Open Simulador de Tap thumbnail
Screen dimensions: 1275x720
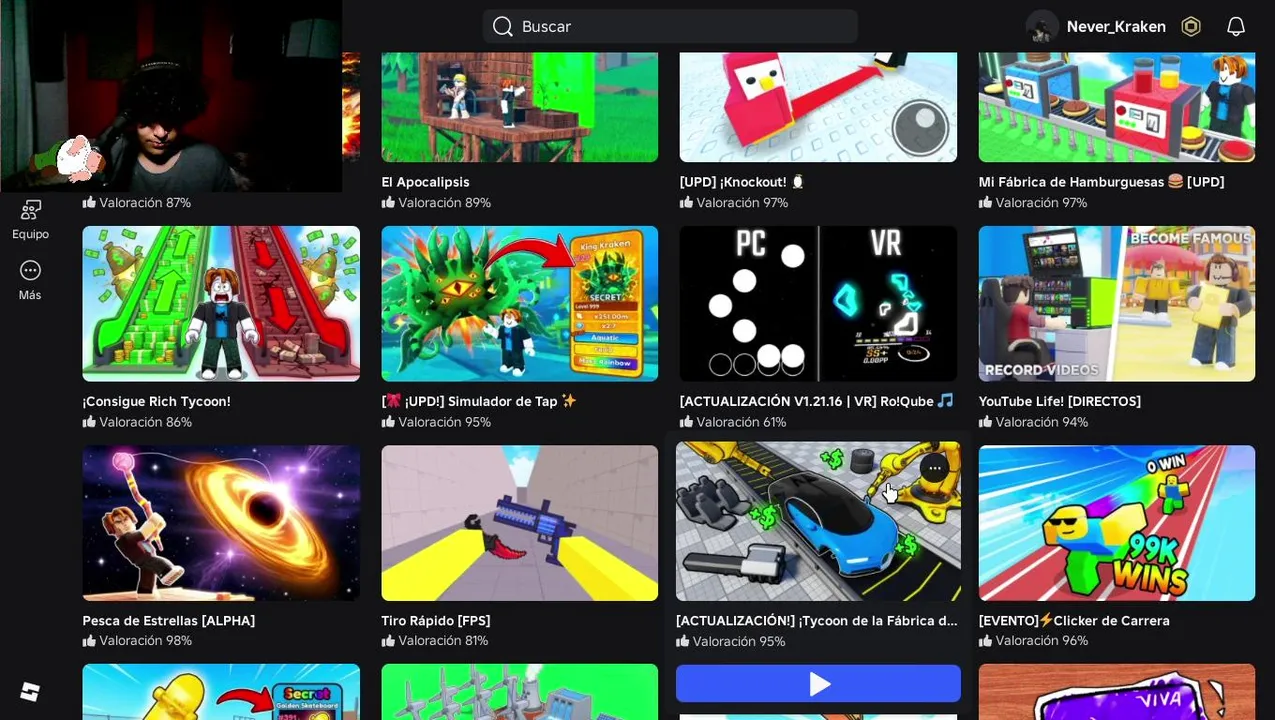519,303
